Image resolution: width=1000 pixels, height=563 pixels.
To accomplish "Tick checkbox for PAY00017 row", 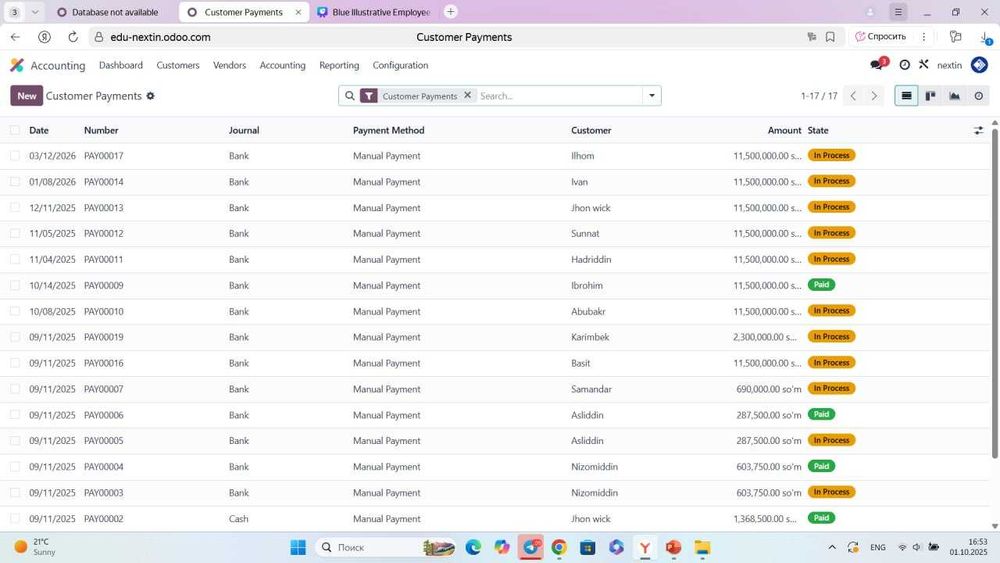I will (x=15, y=156).
